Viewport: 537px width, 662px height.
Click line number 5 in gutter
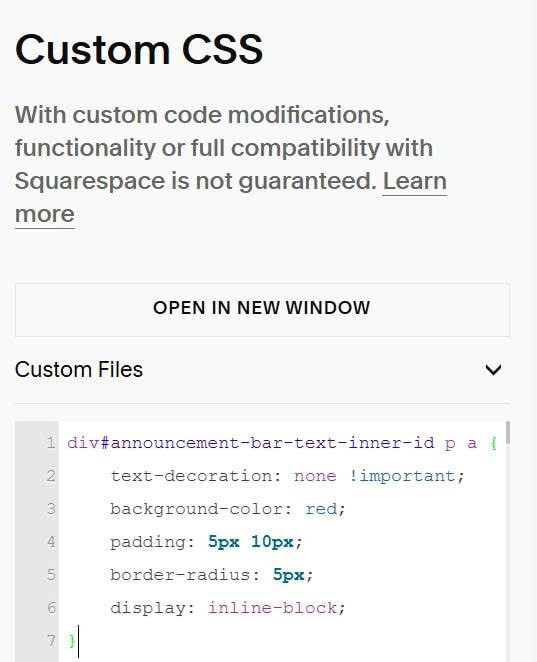[51, 575]
